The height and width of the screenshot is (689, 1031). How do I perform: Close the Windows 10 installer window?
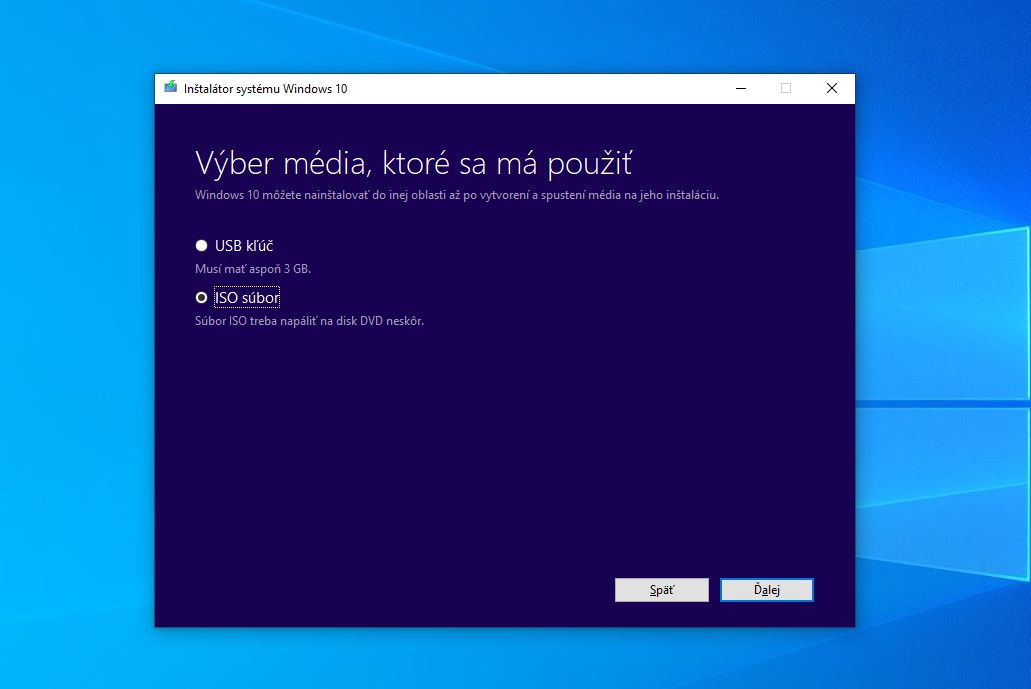(832, 88)
